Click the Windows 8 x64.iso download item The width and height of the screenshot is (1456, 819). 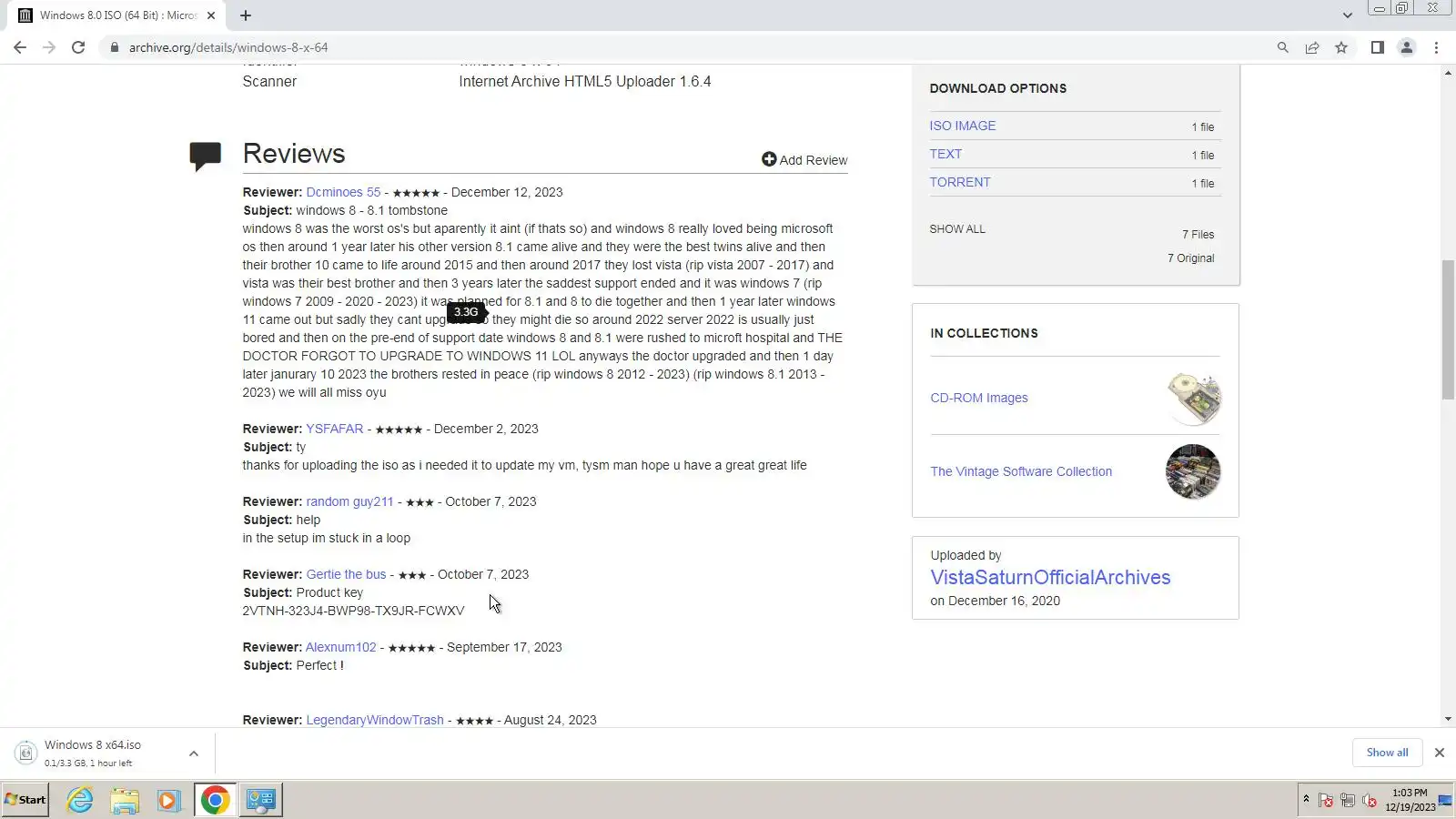pyautogui.click(x=91, y=753)
